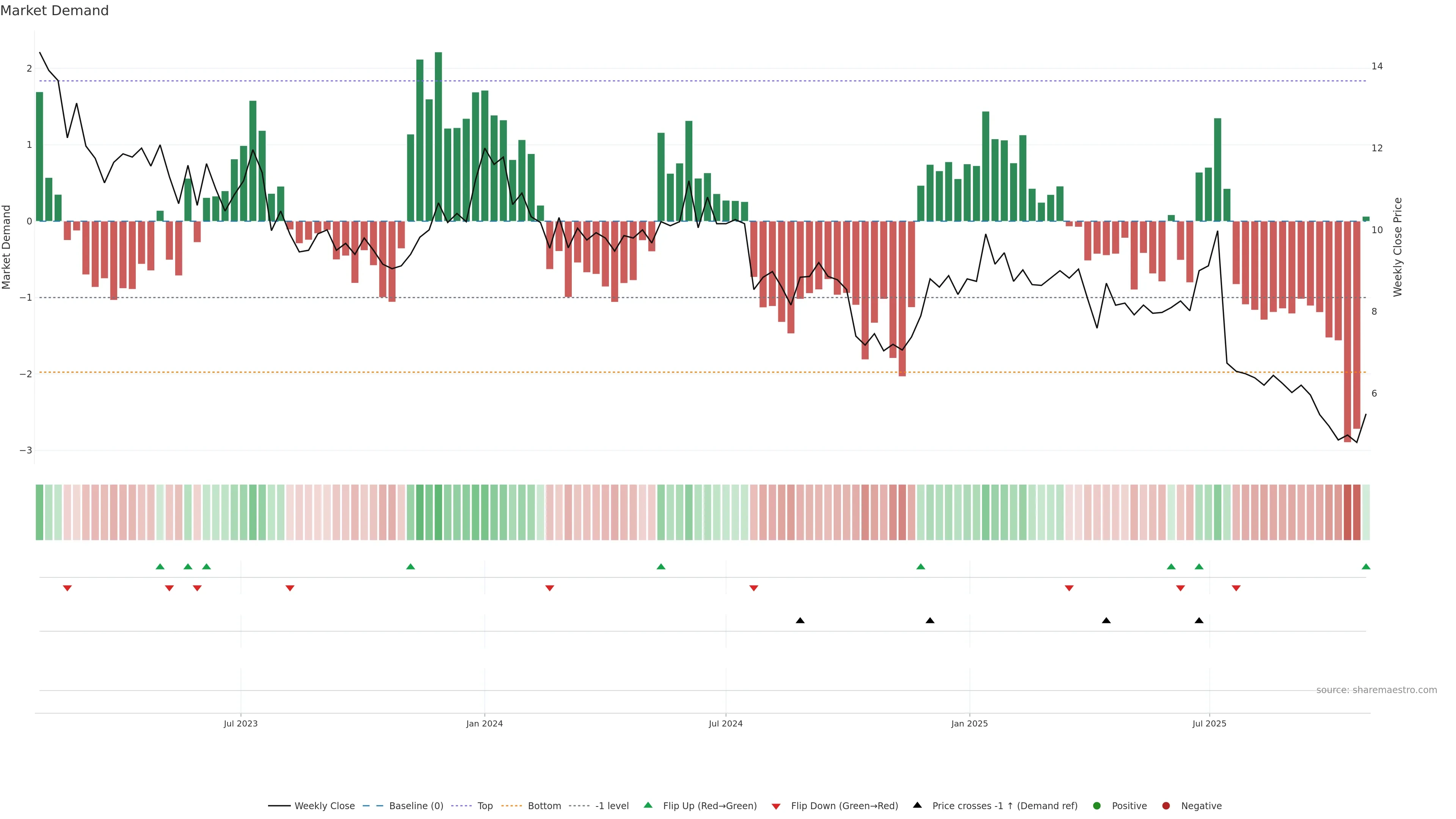The image size is (1456, 819).
Task: Click the leftmost red flip-down marker
Action: pyautogui.click(x=67, y=588)
